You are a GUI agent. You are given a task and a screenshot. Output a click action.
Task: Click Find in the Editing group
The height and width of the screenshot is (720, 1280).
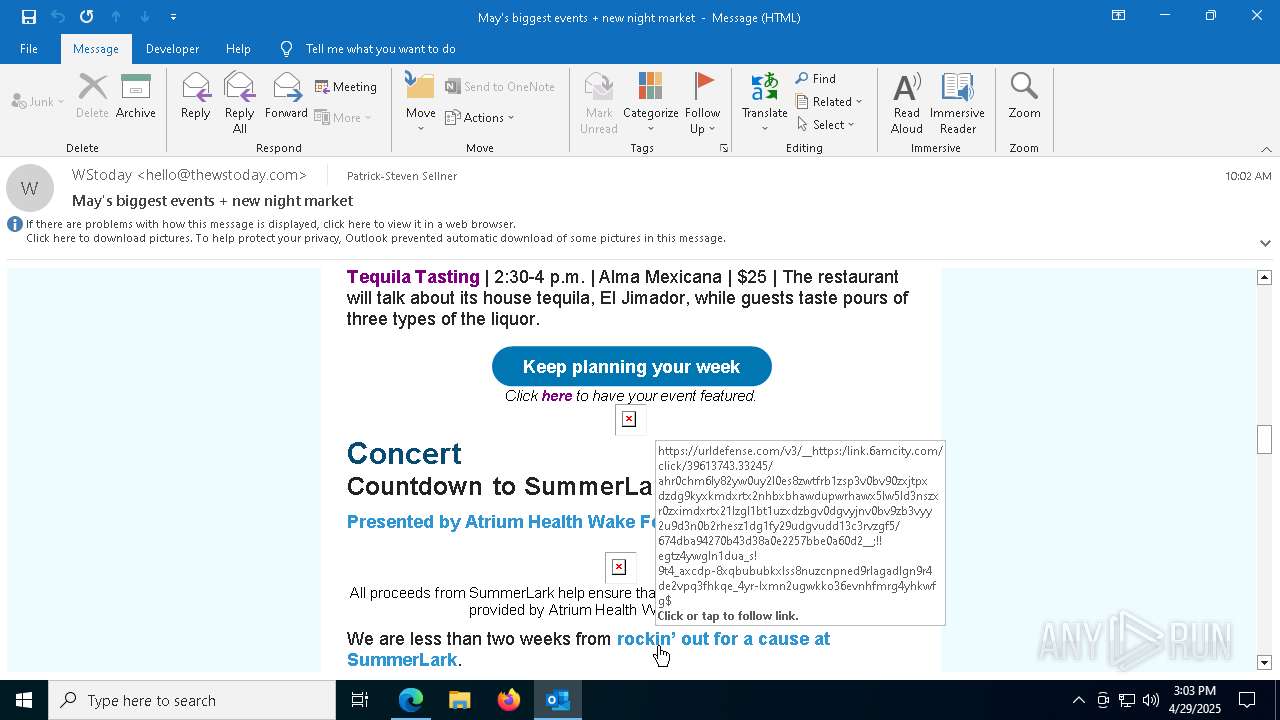(816, 78)
